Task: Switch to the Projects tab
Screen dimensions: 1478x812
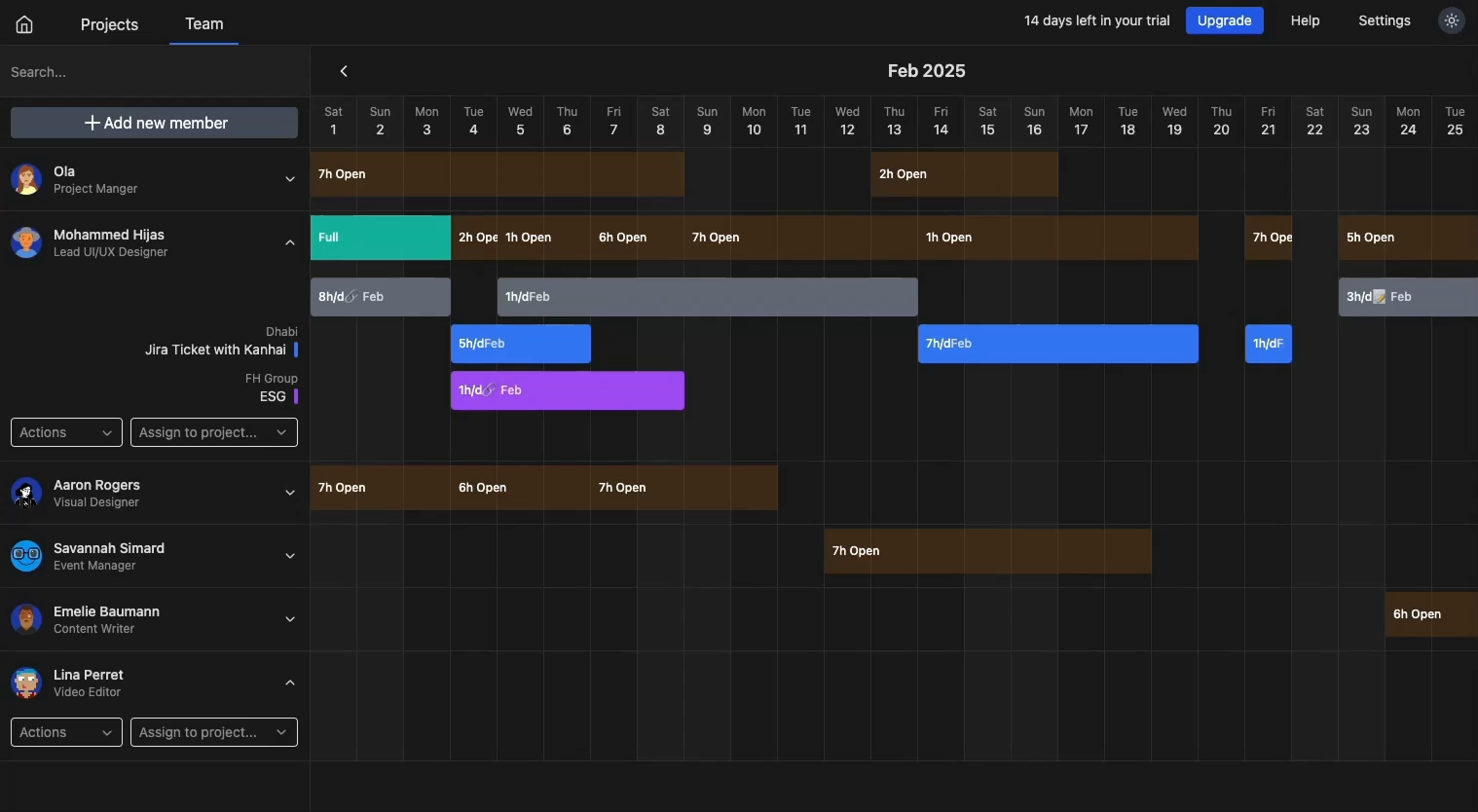Action: (109, 24)
